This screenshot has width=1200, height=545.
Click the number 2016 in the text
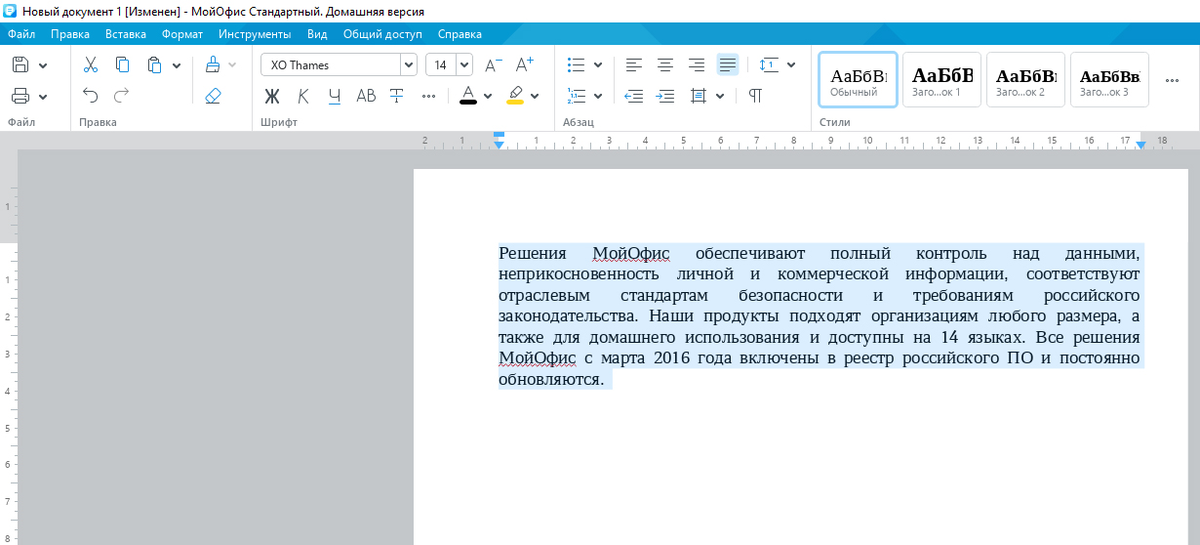pos(672,358)
